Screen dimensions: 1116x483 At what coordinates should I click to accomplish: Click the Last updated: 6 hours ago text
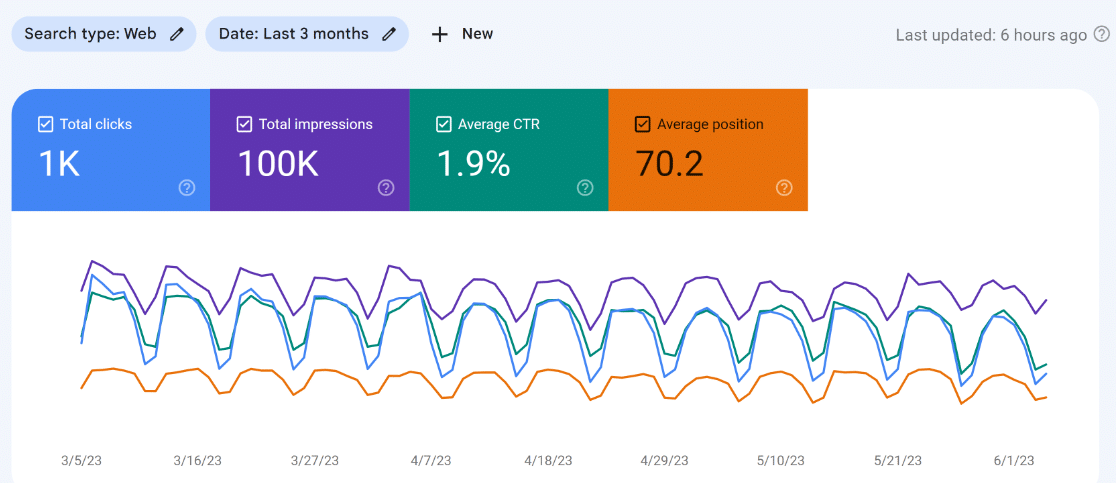point(990,35)
